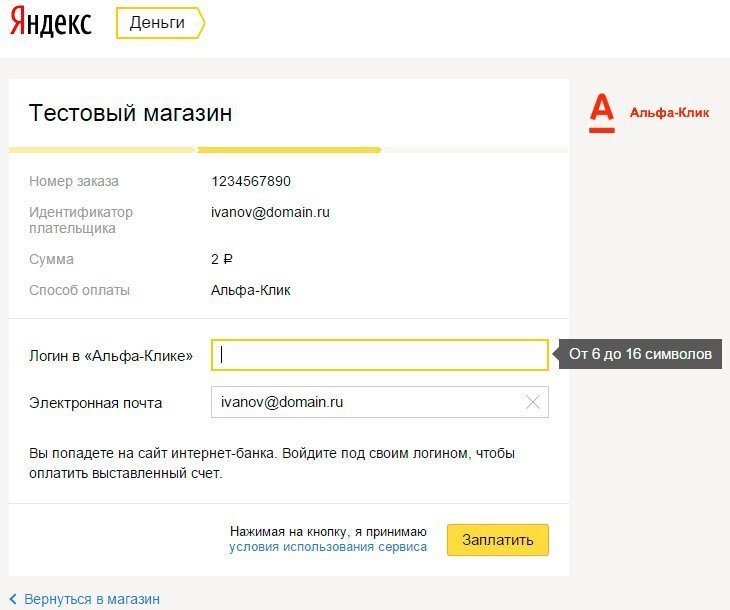The image size is (730, 610).
Task: Click the Способ оплаты label
Action: coord(79,290)
